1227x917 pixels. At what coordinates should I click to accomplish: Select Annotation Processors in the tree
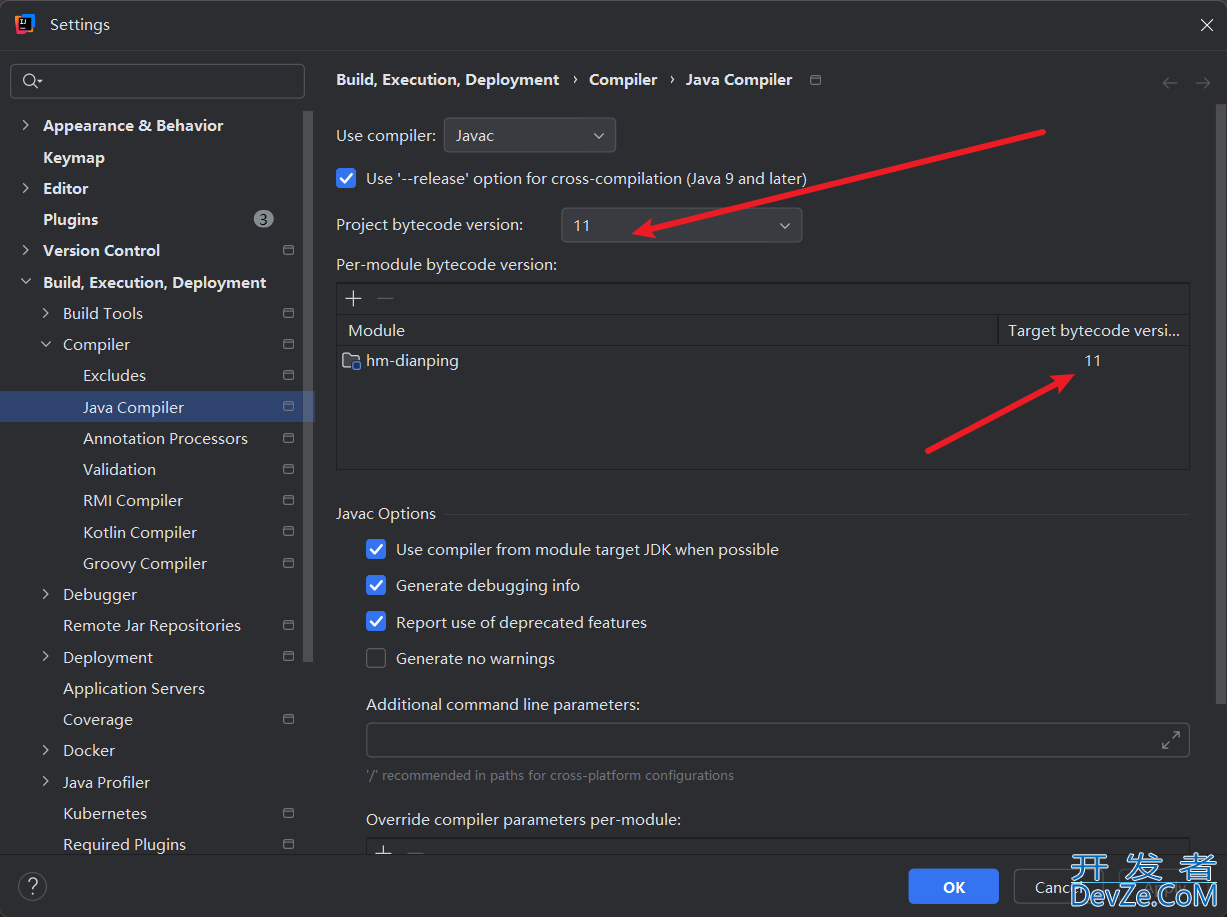(165, 438)
